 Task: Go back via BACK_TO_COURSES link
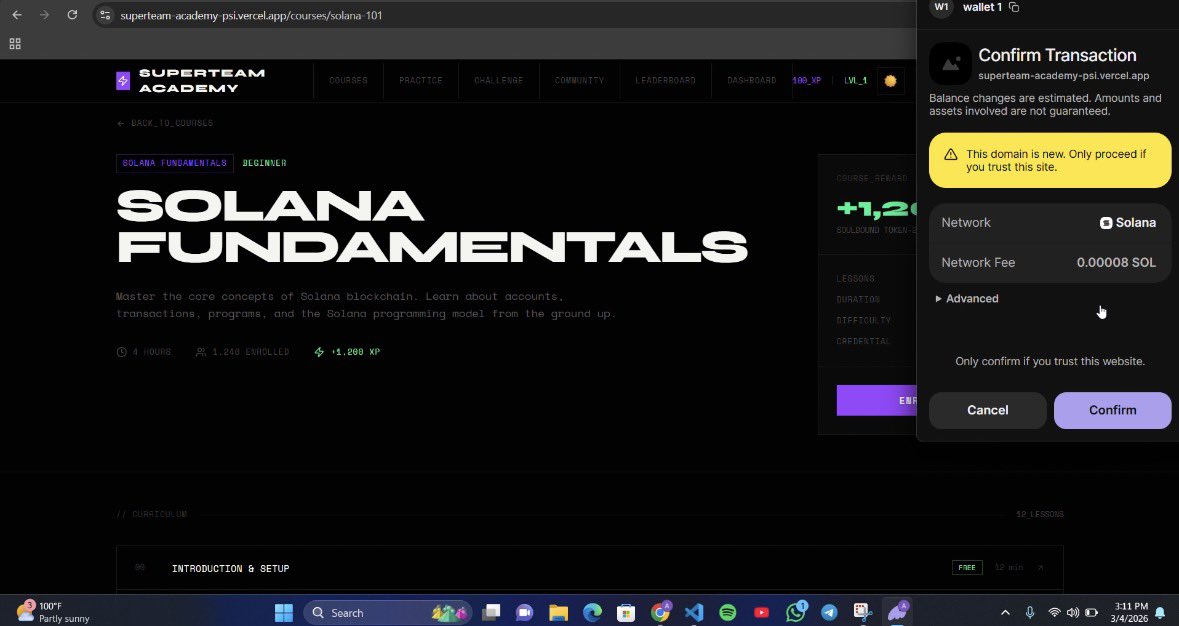(x=165, y=123)
